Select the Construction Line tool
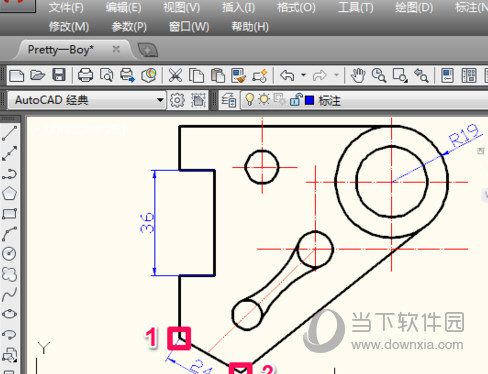488x374 pixels. coord(9,153)
